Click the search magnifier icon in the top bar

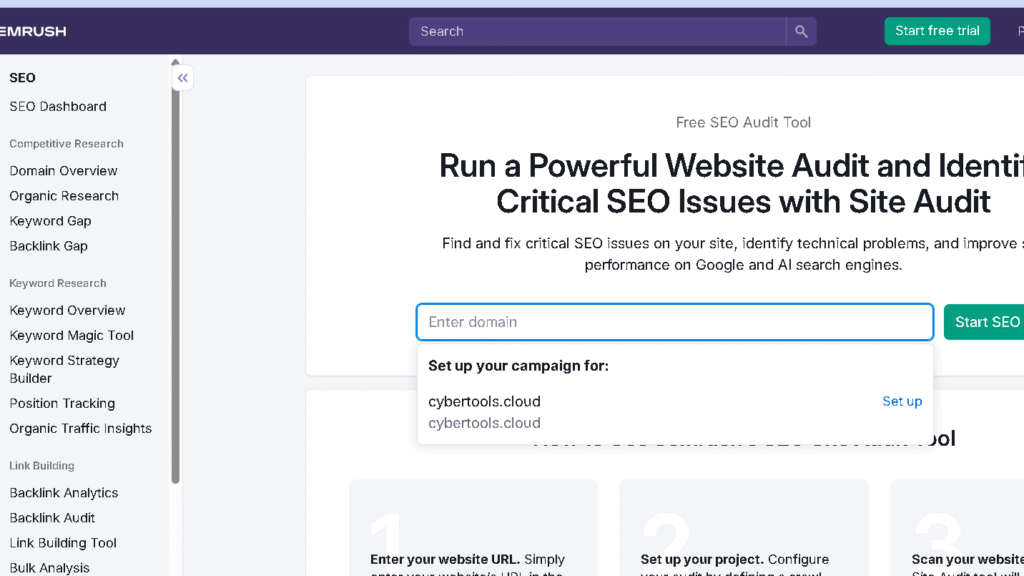(x=801, y=31)
